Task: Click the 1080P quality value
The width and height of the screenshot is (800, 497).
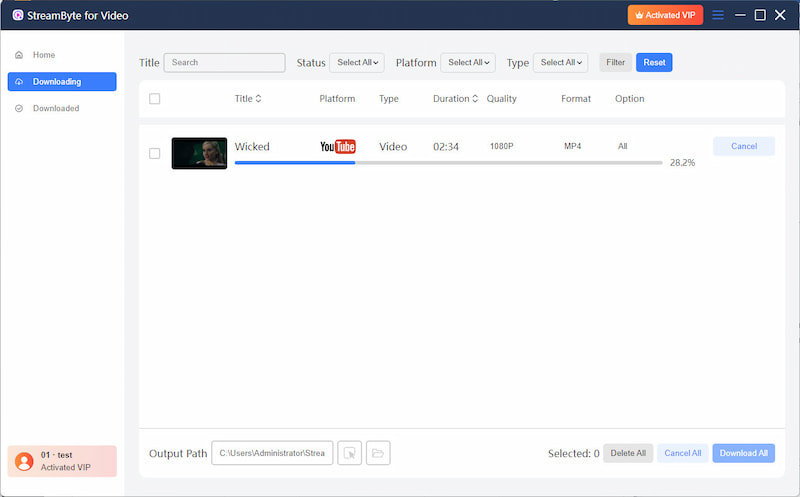Action: (x=502, y=146)
